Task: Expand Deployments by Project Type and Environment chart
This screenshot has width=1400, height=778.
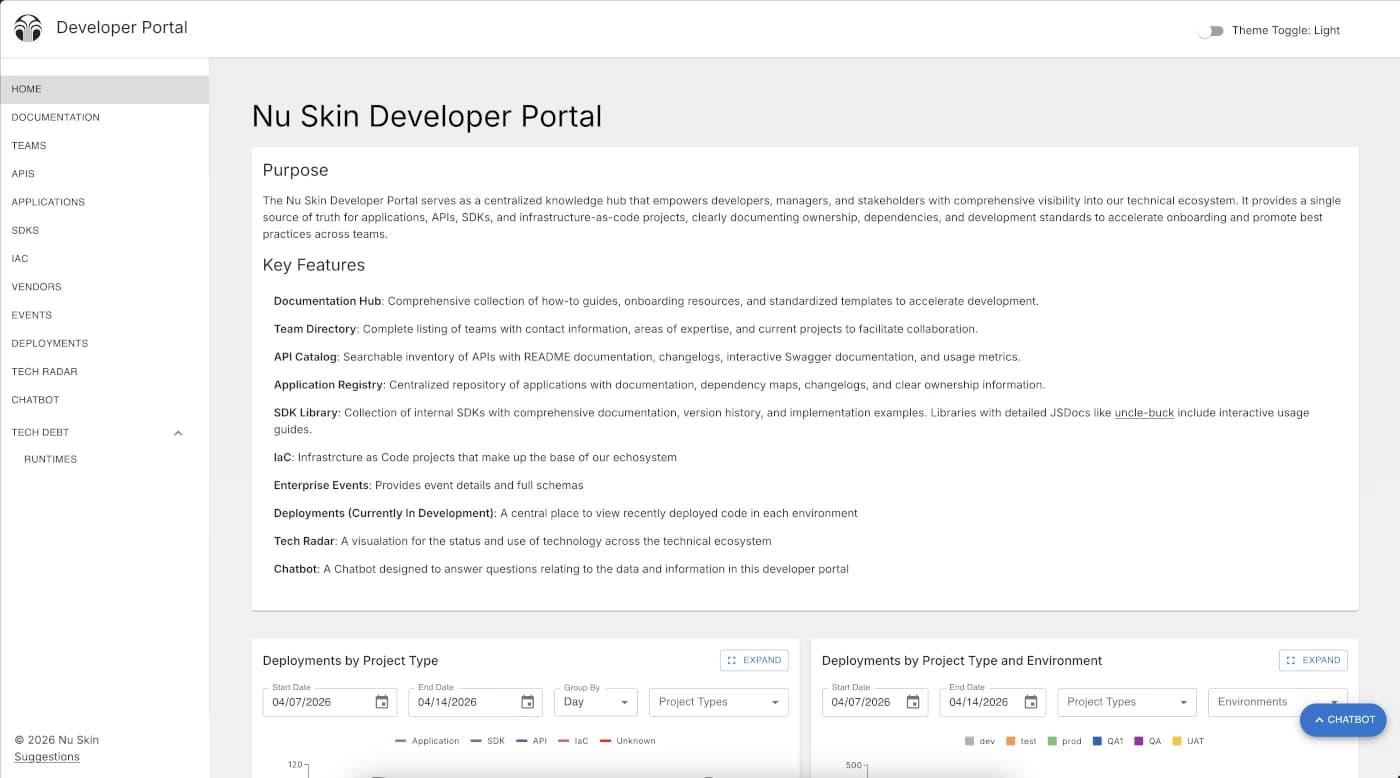Action: coord(1313,660)
